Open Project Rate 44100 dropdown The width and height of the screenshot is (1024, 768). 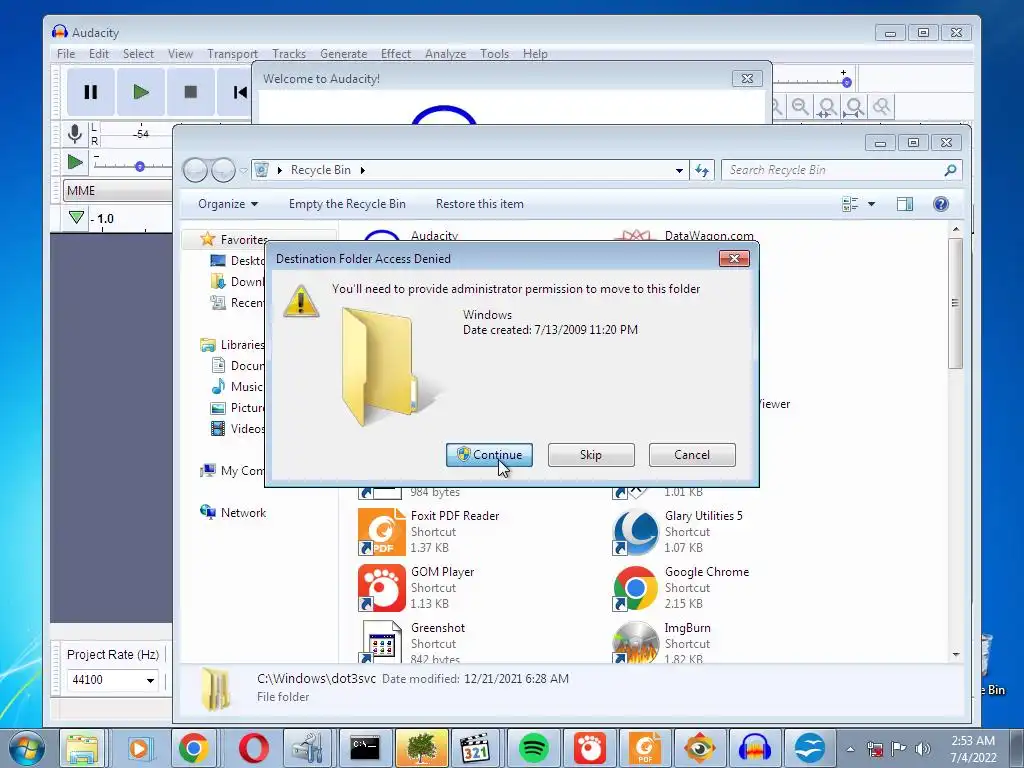click(x=150, y=680)
